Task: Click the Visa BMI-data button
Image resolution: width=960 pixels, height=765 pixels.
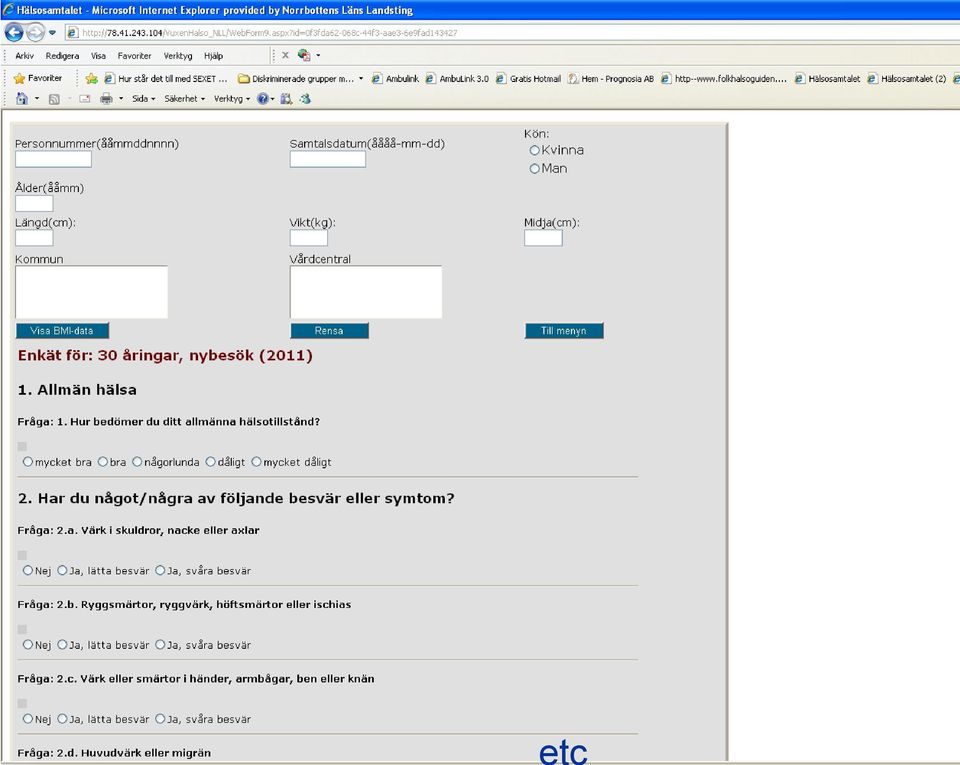Action: click(x=62, y=330)
